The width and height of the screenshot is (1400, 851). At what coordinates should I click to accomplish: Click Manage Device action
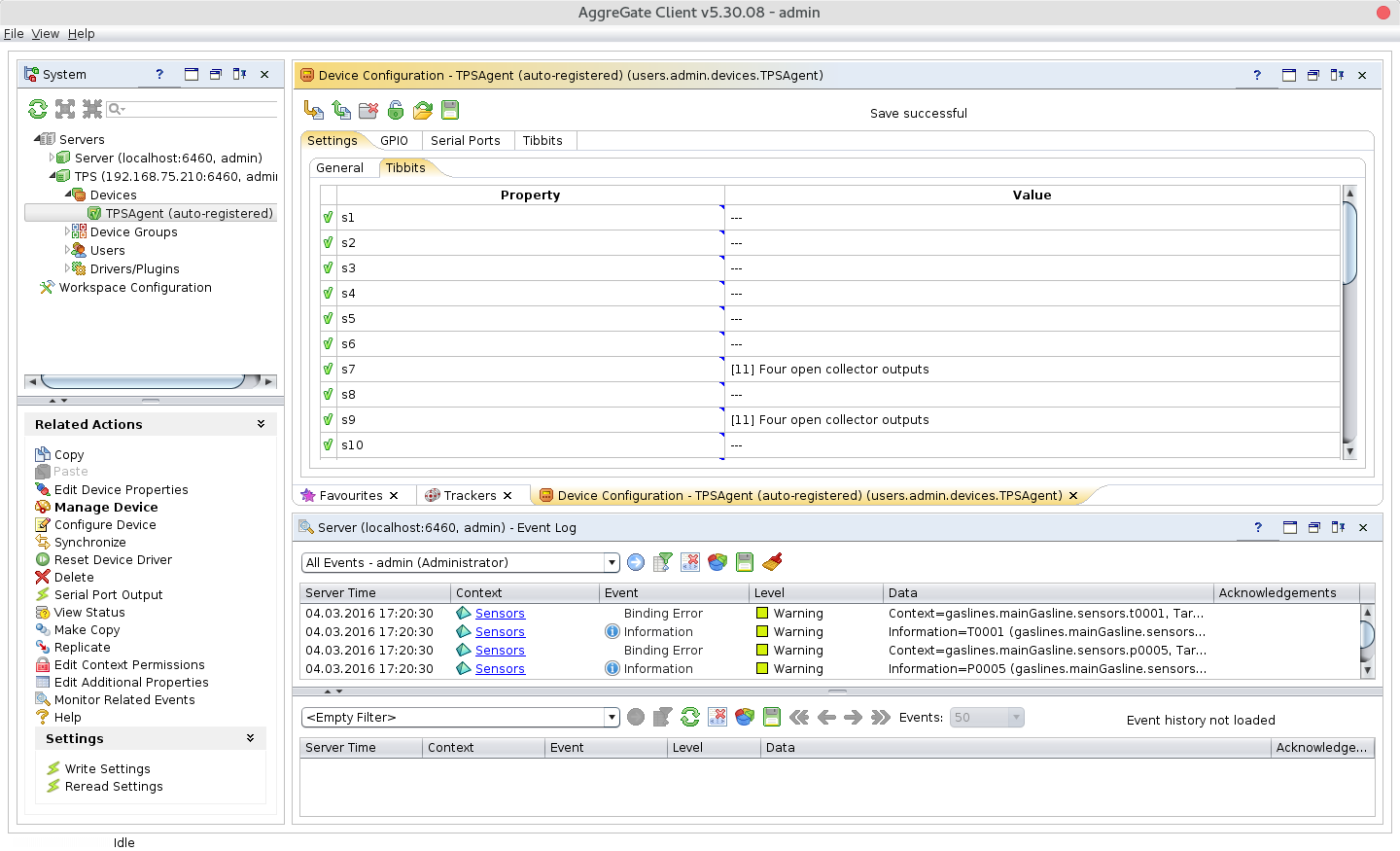[x=106, y=507]
